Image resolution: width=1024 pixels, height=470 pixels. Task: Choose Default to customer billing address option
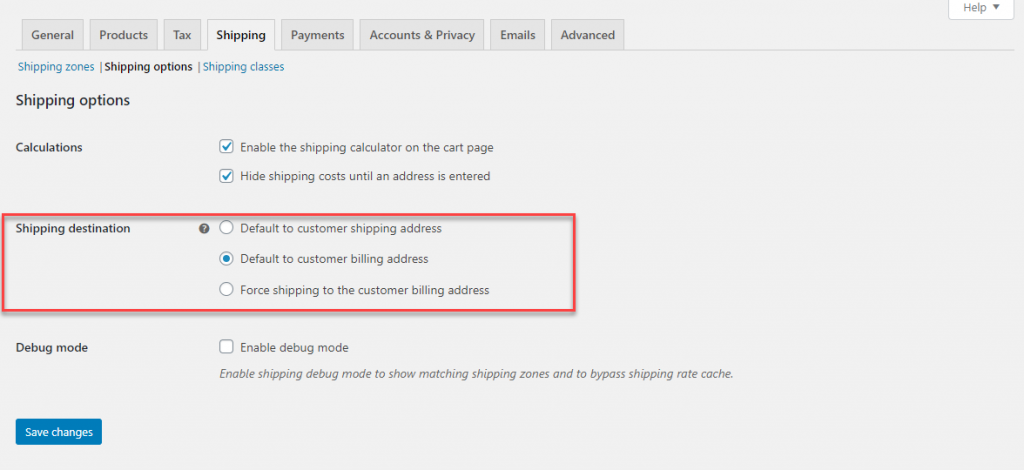(x=226, y=258)
